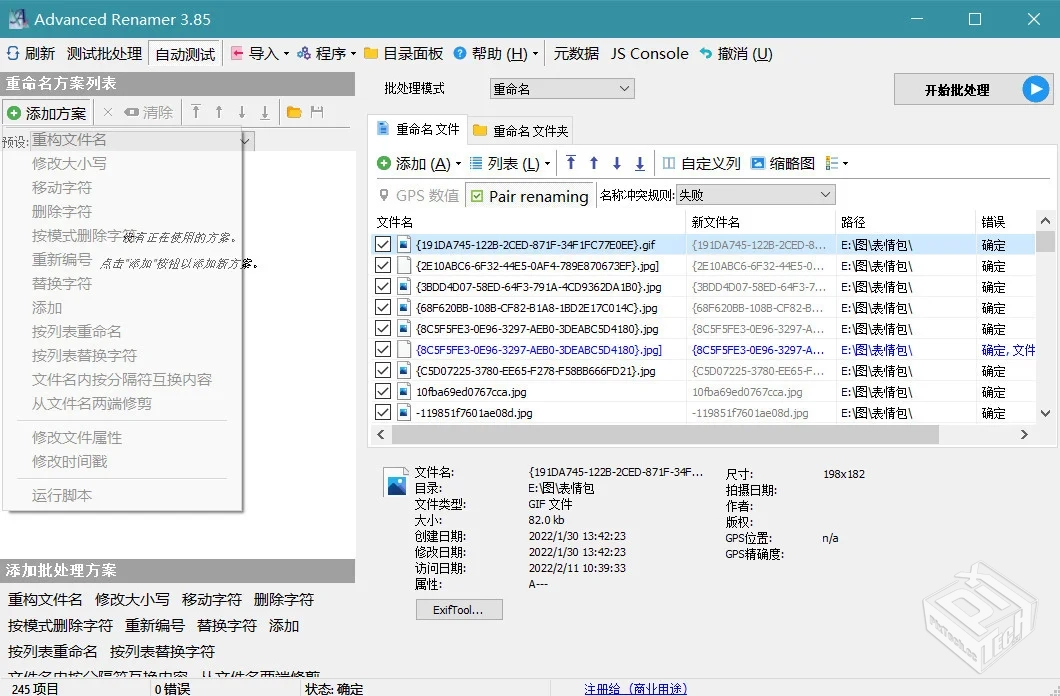Uncheck the first .gif file checkbox

tap(383, 244)
